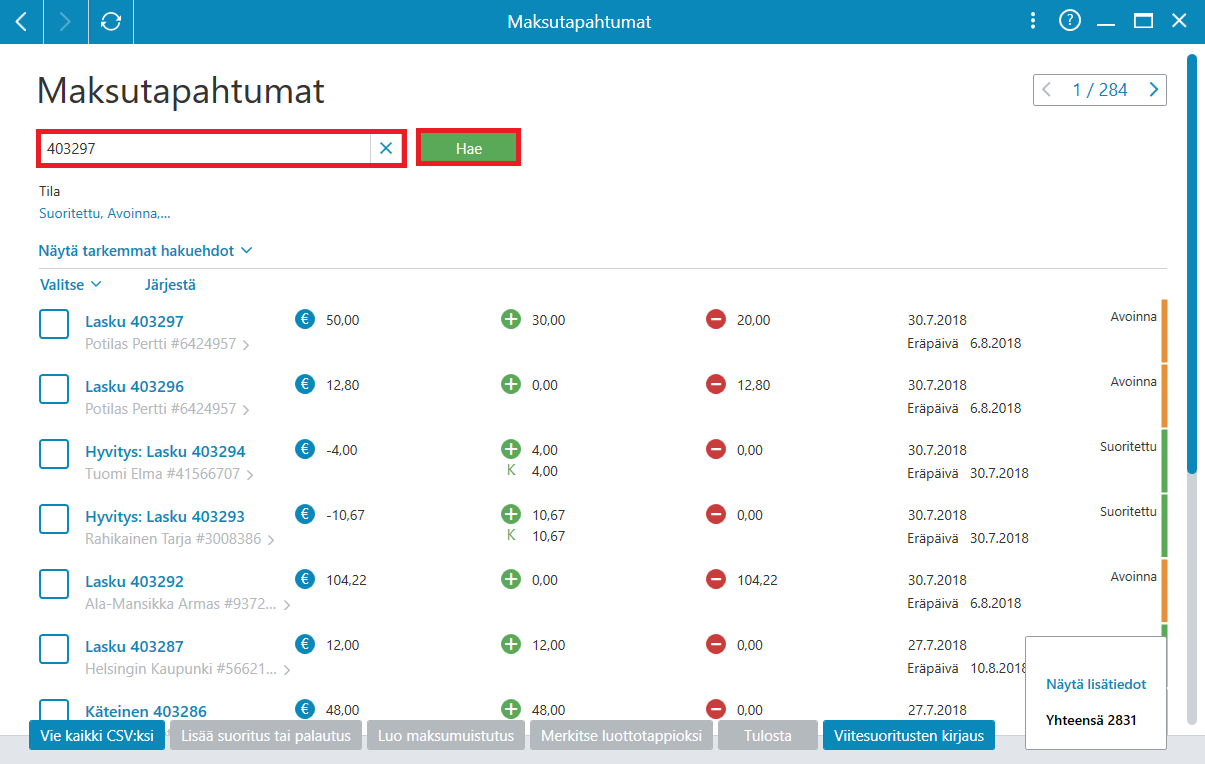Open invoice link Lasku 403296
This screenshot has width=1205, height=764.
pos(134,387)
